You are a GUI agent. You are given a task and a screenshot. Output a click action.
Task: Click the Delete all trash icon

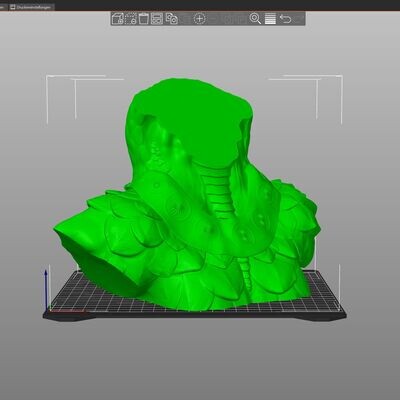pyautogui.click(x=144, y=19)
